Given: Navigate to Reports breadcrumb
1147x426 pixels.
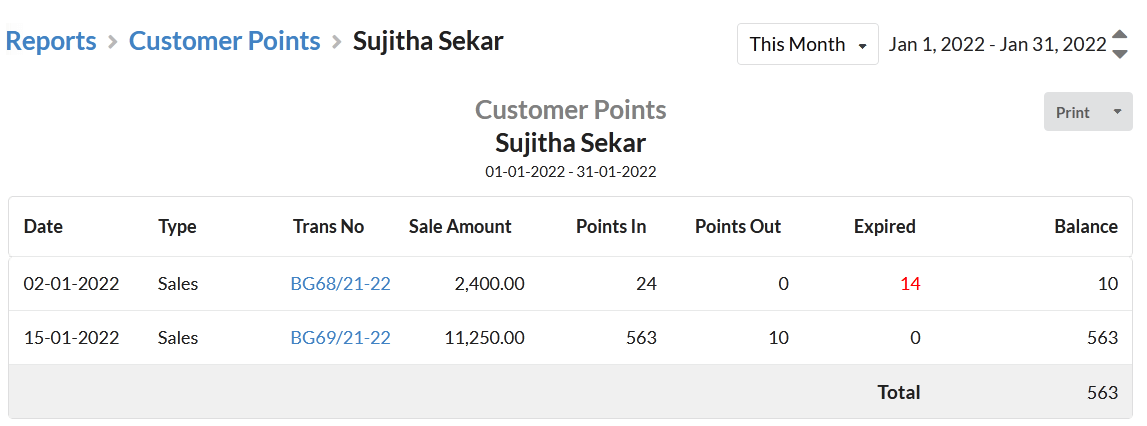Looking at the screenshot, I should pyautogui.click(x=51, y=41).
